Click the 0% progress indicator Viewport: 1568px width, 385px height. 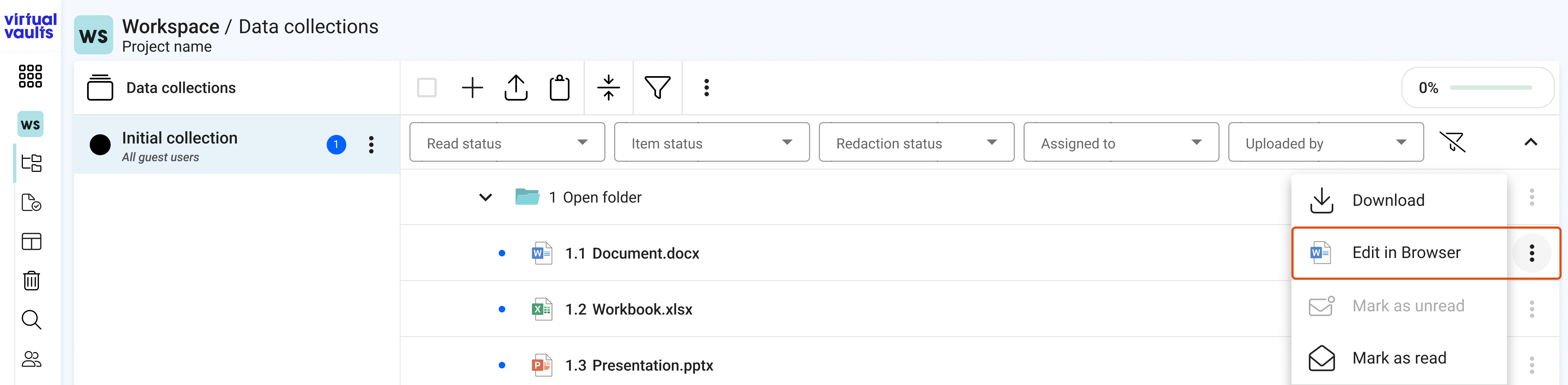pos(1477,88)
